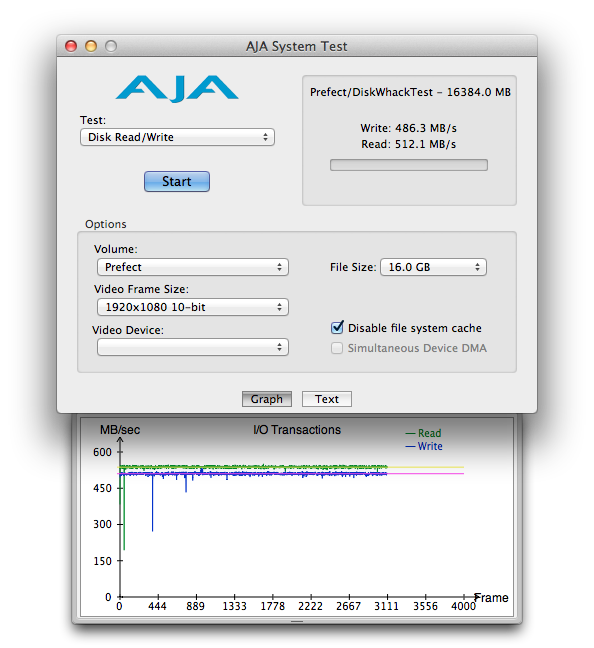This screenshot has width=594, height=648.
Task: Click the I/O Transactions graph title
Action: [x=297, y=430]
